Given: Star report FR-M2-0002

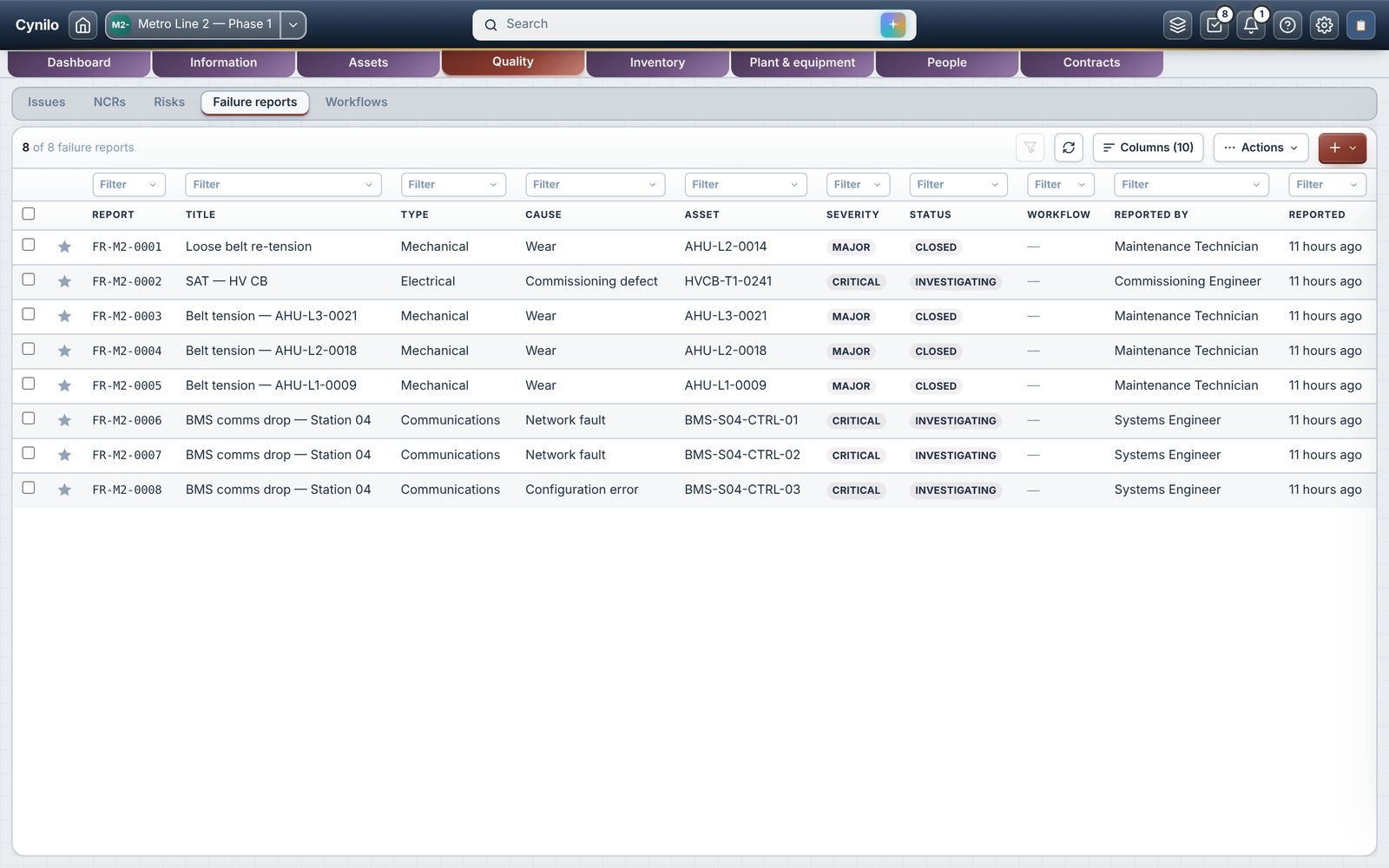Looking at the screenshot, I should (x=64, y=281).
